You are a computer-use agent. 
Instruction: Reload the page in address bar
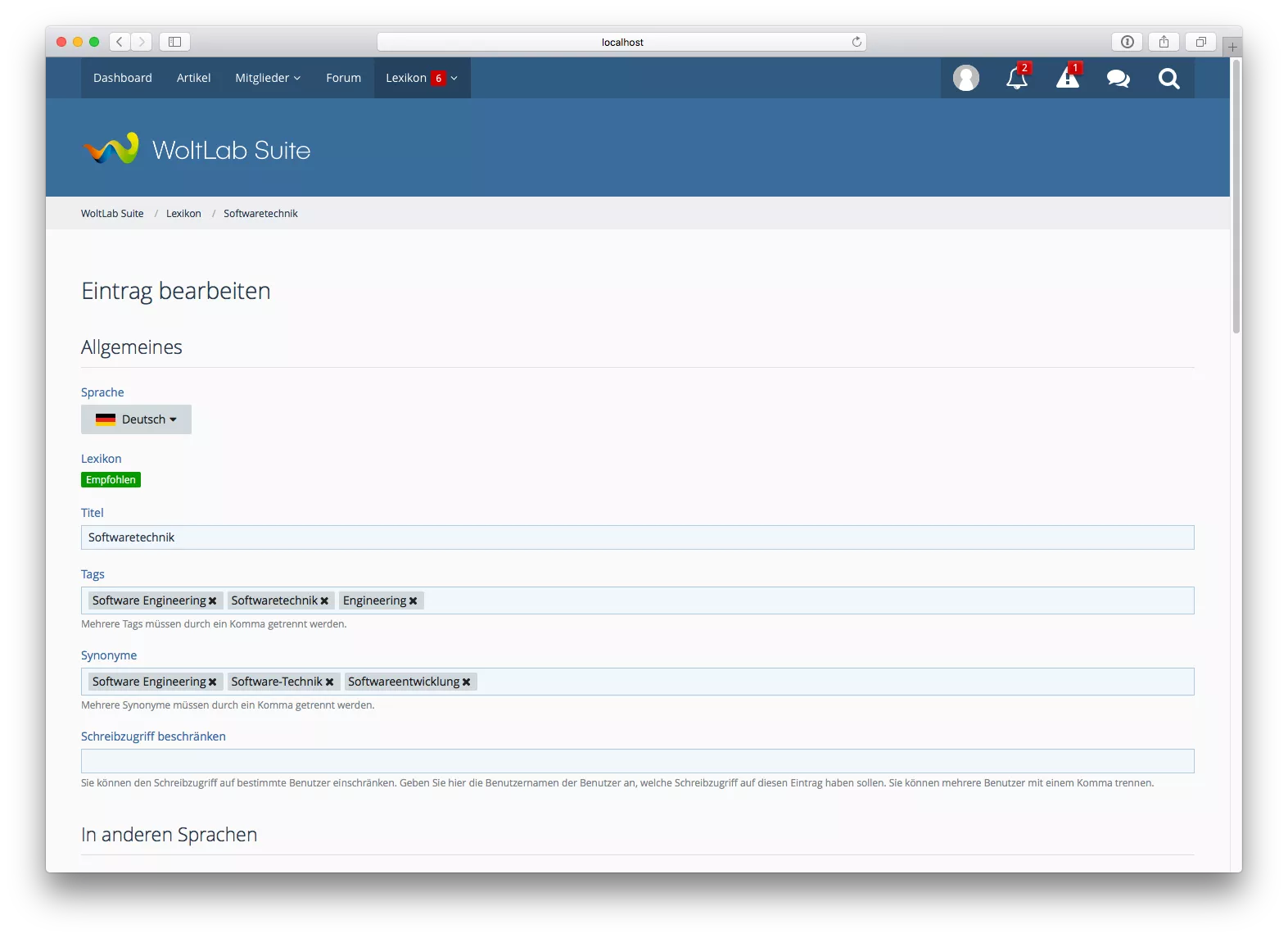click(x=856, y=42)
